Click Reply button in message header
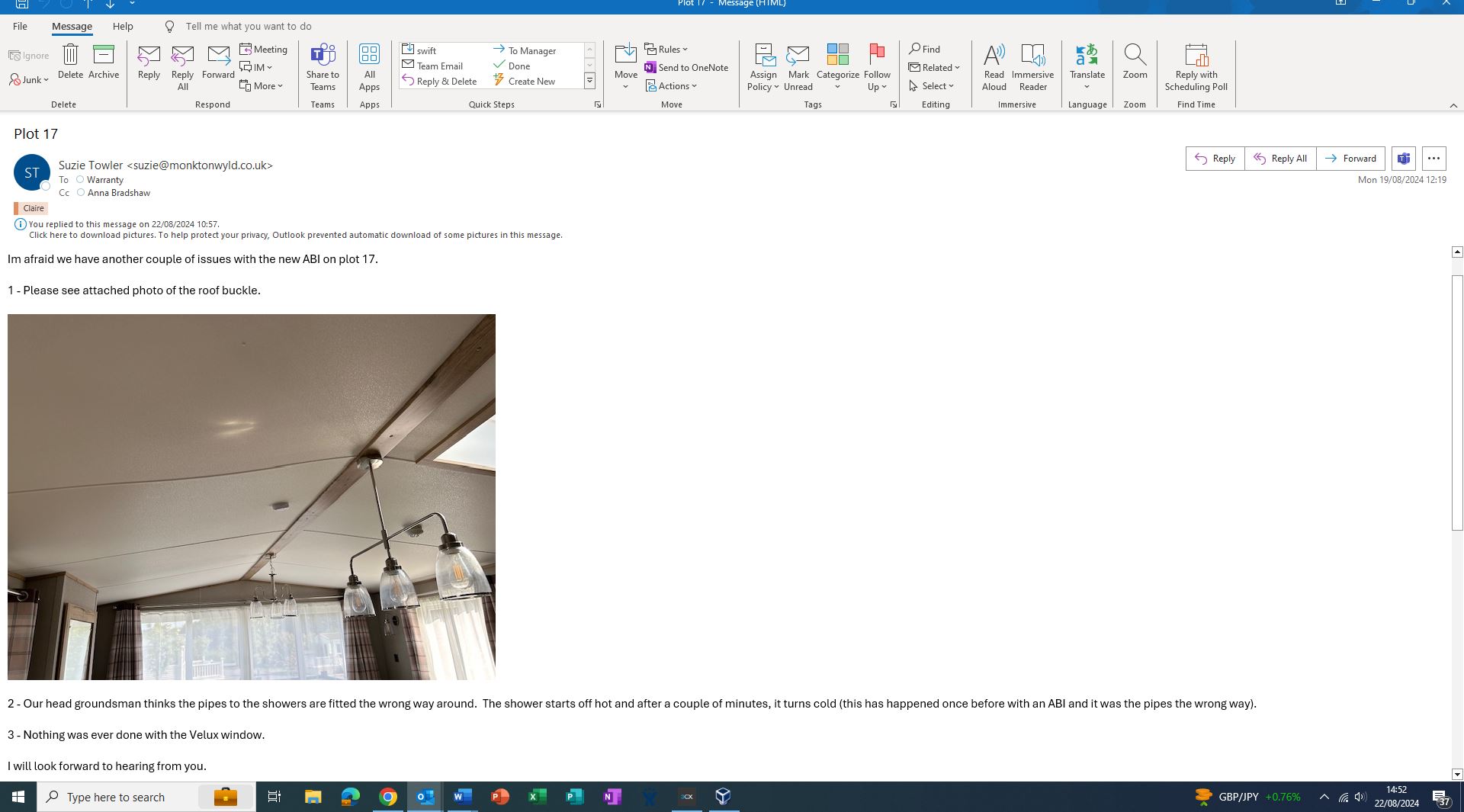 (x=1215, y=159)
